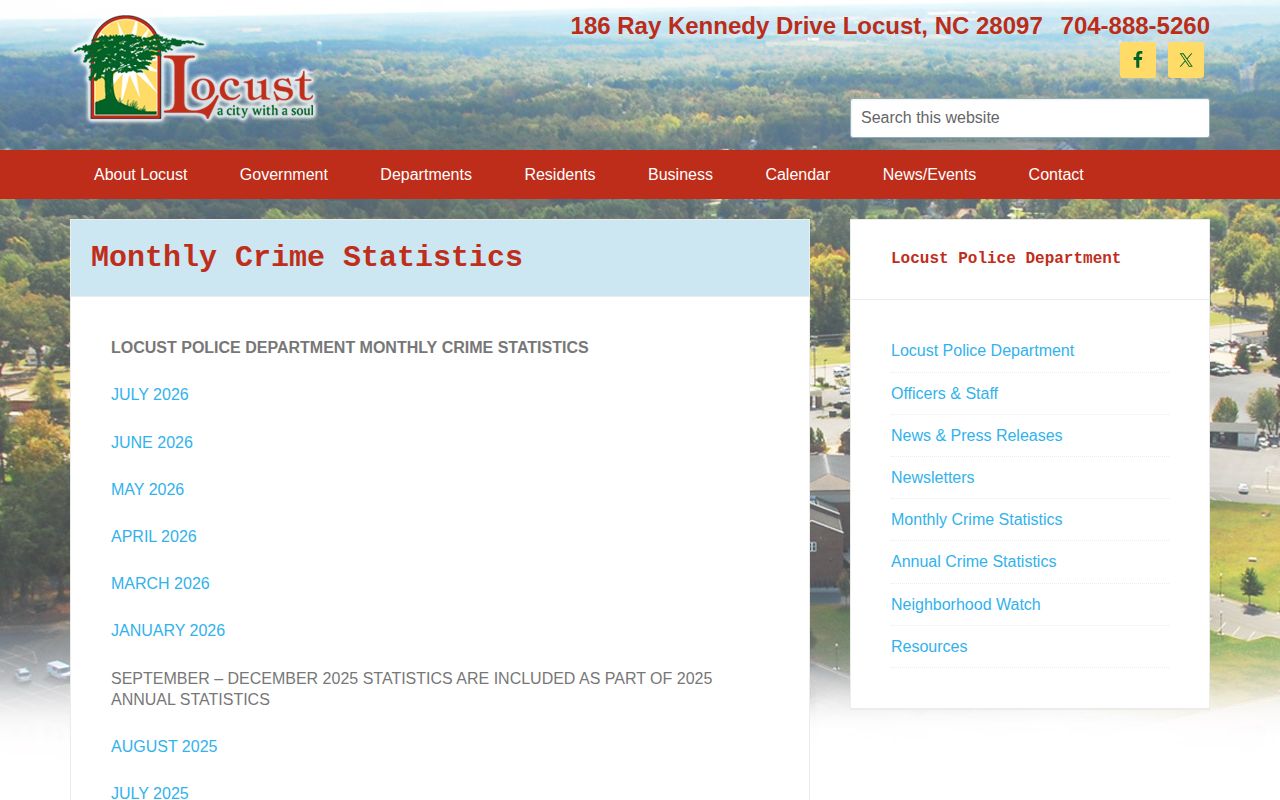Click the phone number 704-888-5260
The width and height of the screenshot is (1280, 800).
click(x=1135, y=26)
